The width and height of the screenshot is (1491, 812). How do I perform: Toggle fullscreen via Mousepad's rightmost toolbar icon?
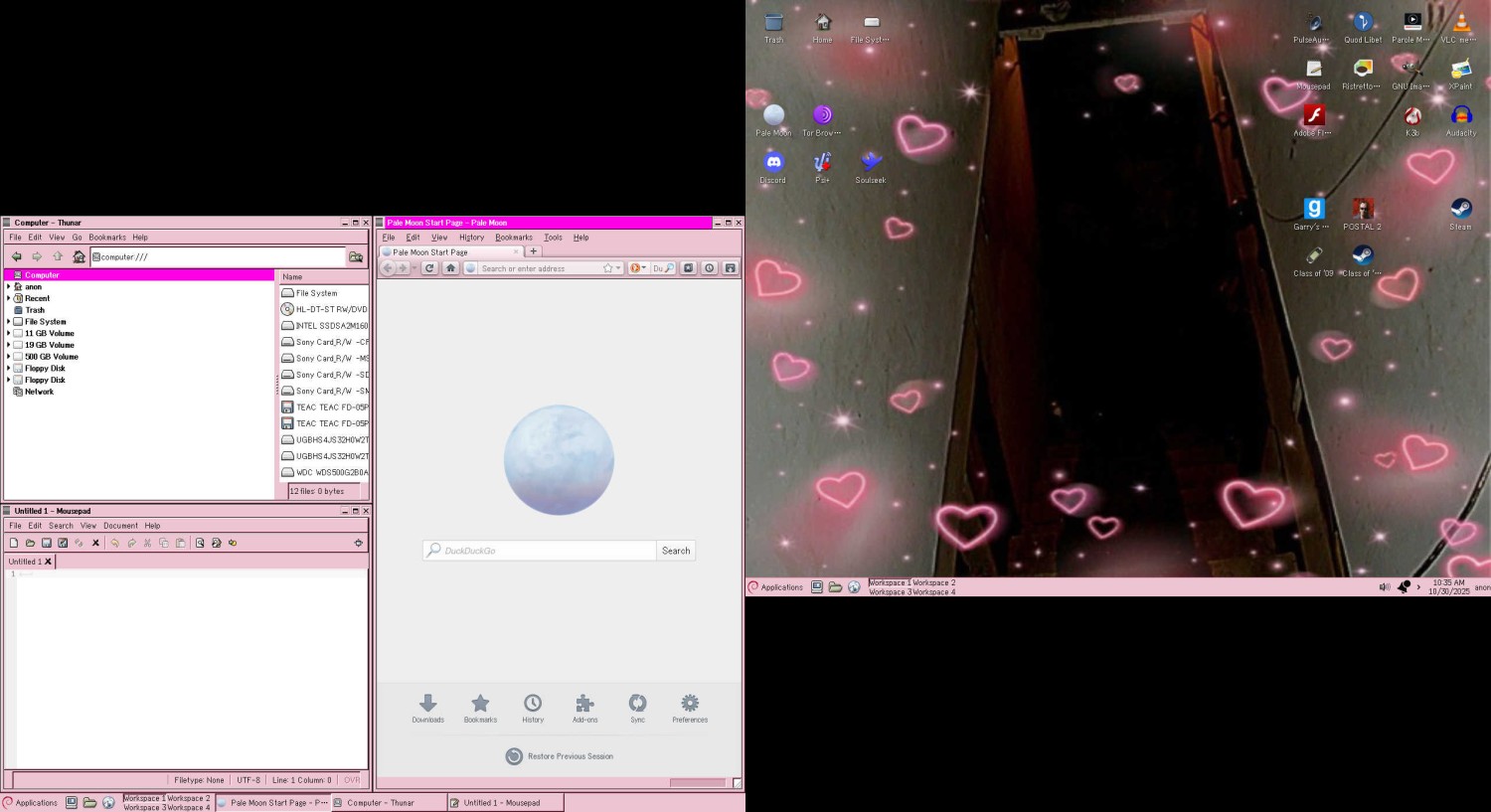pos(358,543)
